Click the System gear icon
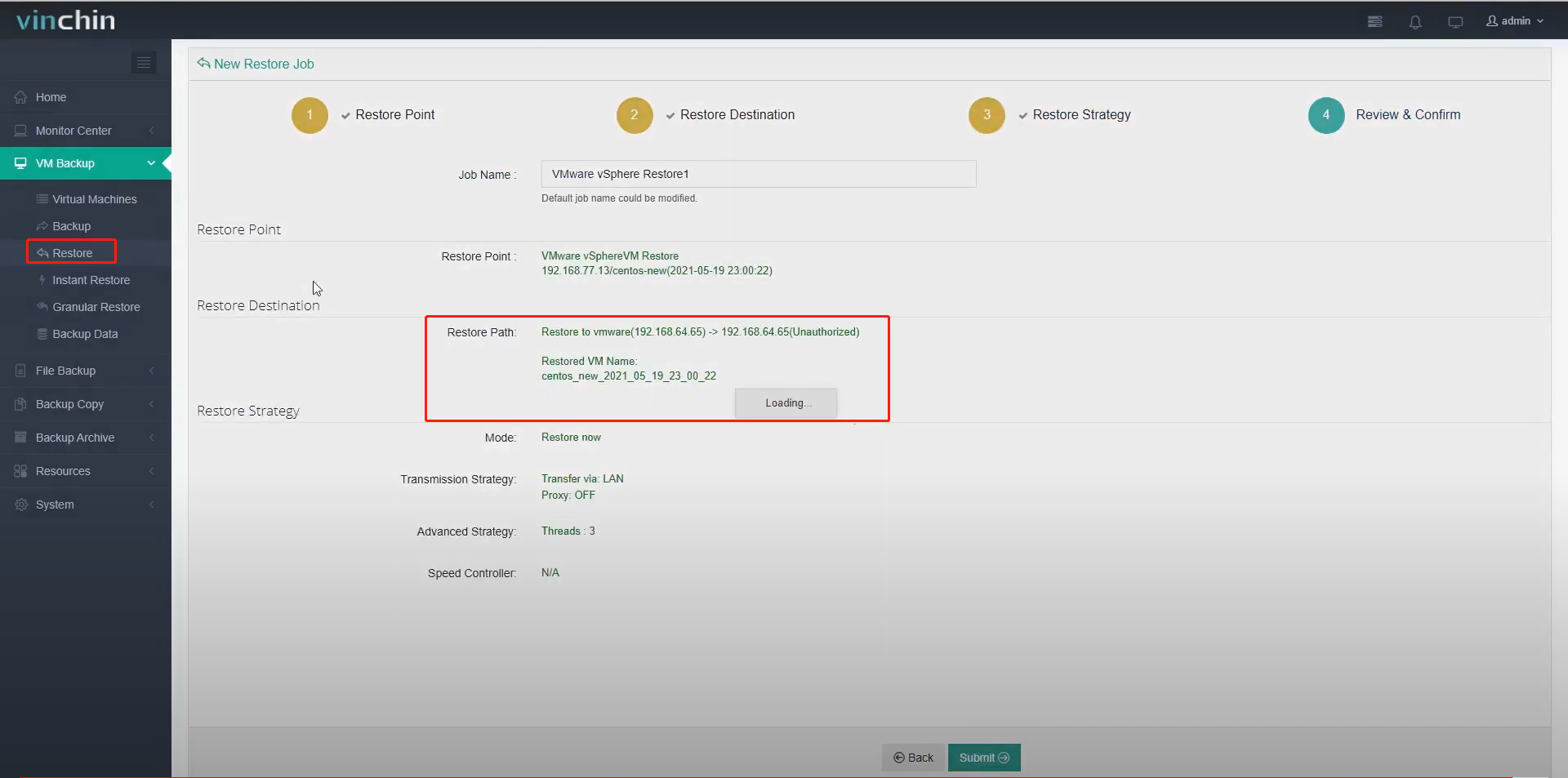The image size is (1568, 778). 20,505
